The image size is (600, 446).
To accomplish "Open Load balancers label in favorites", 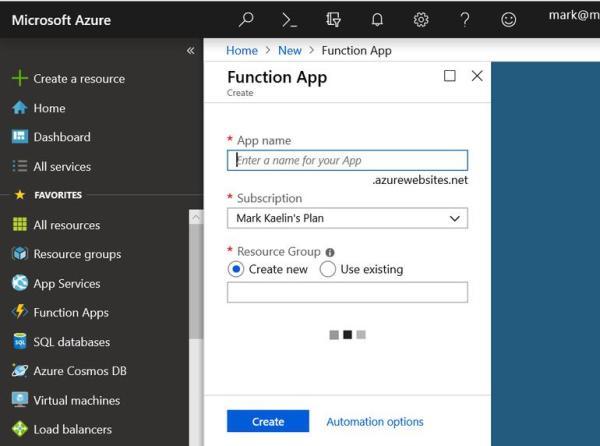I will pyautogui.click(x=72, y=430).
